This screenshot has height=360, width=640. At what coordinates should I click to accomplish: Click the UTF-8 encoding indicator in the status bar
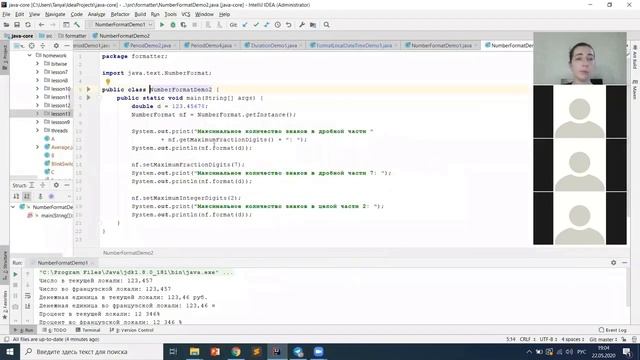click(548, 339)
